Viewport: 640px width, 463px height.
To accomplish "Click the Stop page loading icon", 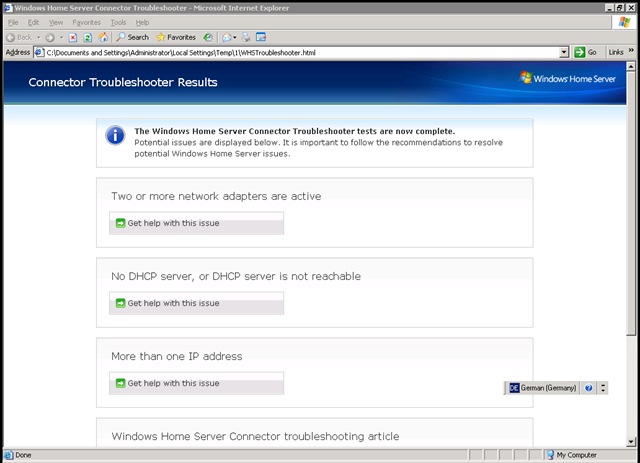I will pyautogui.click(x=73, y=38).
